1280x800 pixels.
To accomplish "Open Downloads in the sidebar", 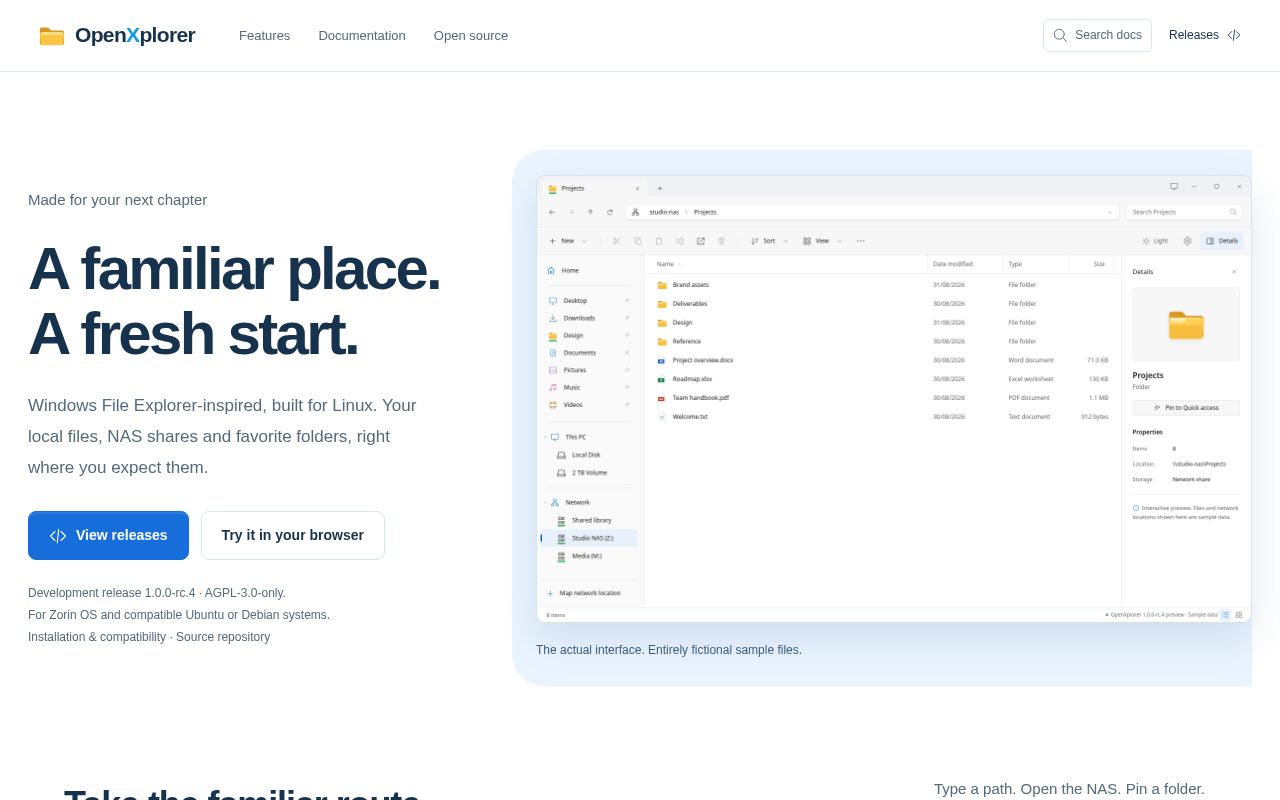I will (590, 318).
